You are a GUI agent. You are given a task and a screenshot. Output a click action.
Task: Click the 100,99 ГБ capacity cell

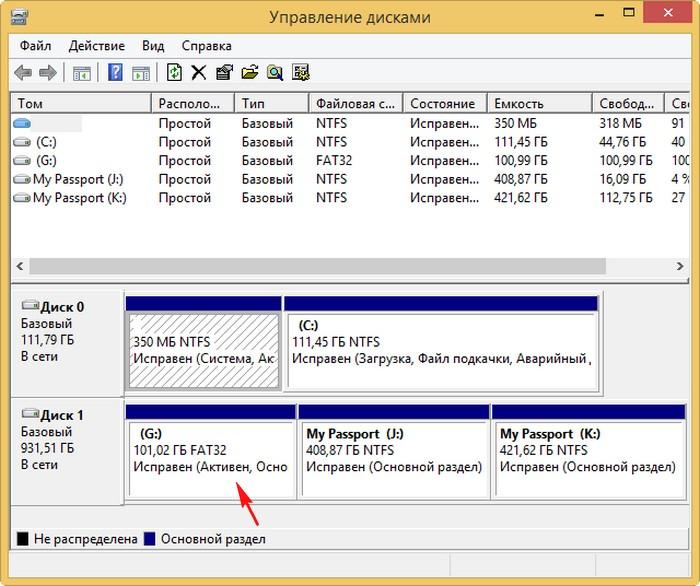(521, 161)
